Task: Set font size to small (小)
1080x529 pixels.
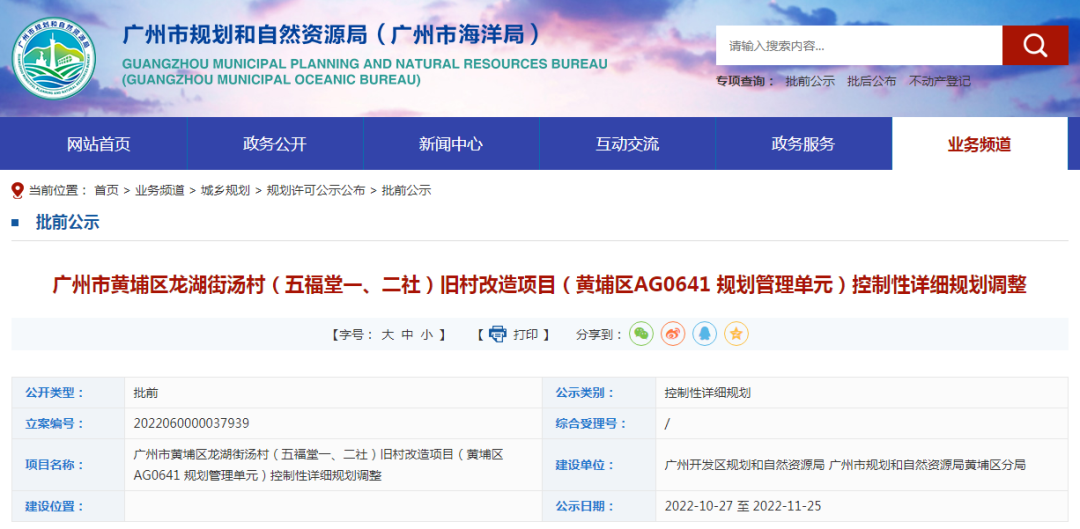Action: click(x=427, y=335)
